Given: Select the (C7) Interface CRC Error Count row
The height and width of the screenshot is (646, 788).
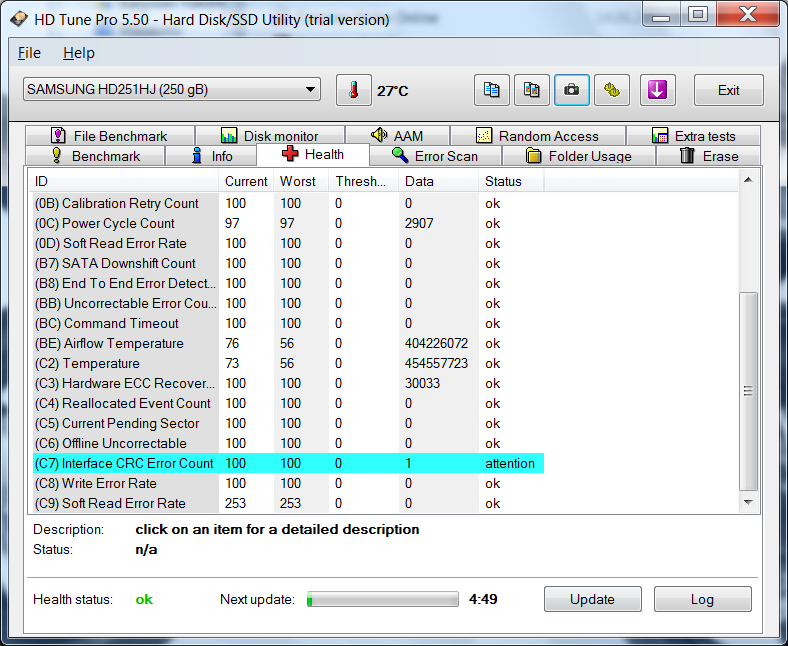Looking at the screenshot, I should 288,464.
